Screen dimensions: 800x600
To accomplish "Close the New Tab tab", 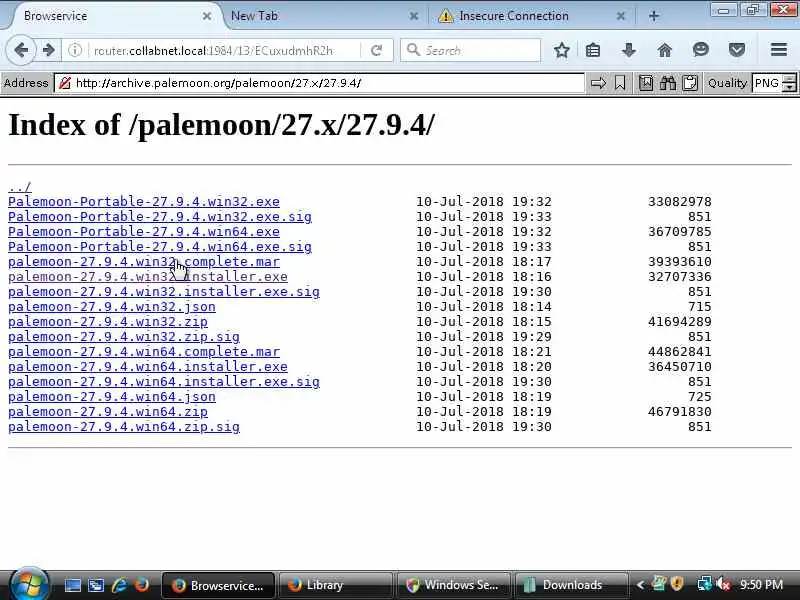I will 414,16.
